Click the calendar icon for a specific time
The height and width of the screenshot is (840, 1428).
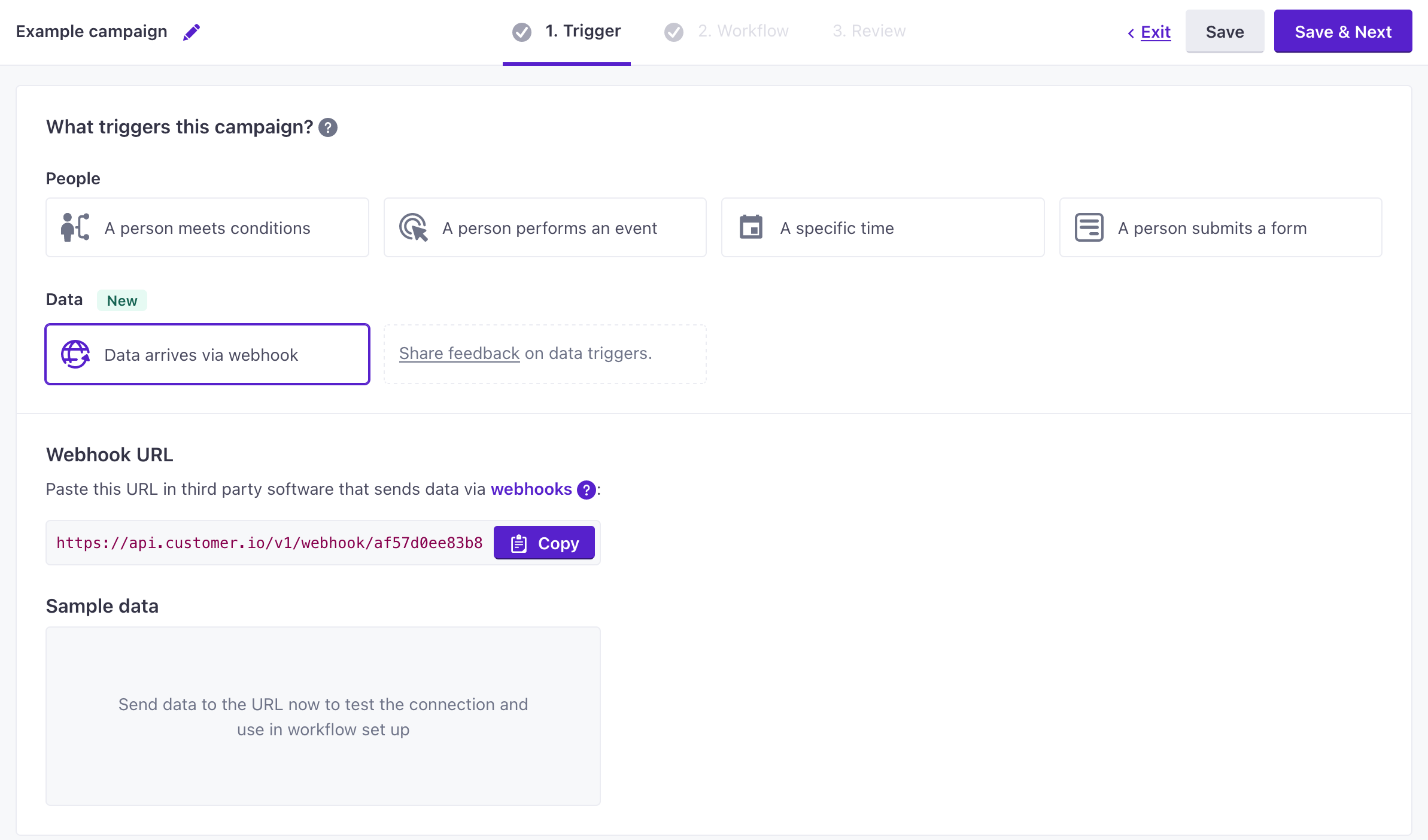[x=751, y=227]
